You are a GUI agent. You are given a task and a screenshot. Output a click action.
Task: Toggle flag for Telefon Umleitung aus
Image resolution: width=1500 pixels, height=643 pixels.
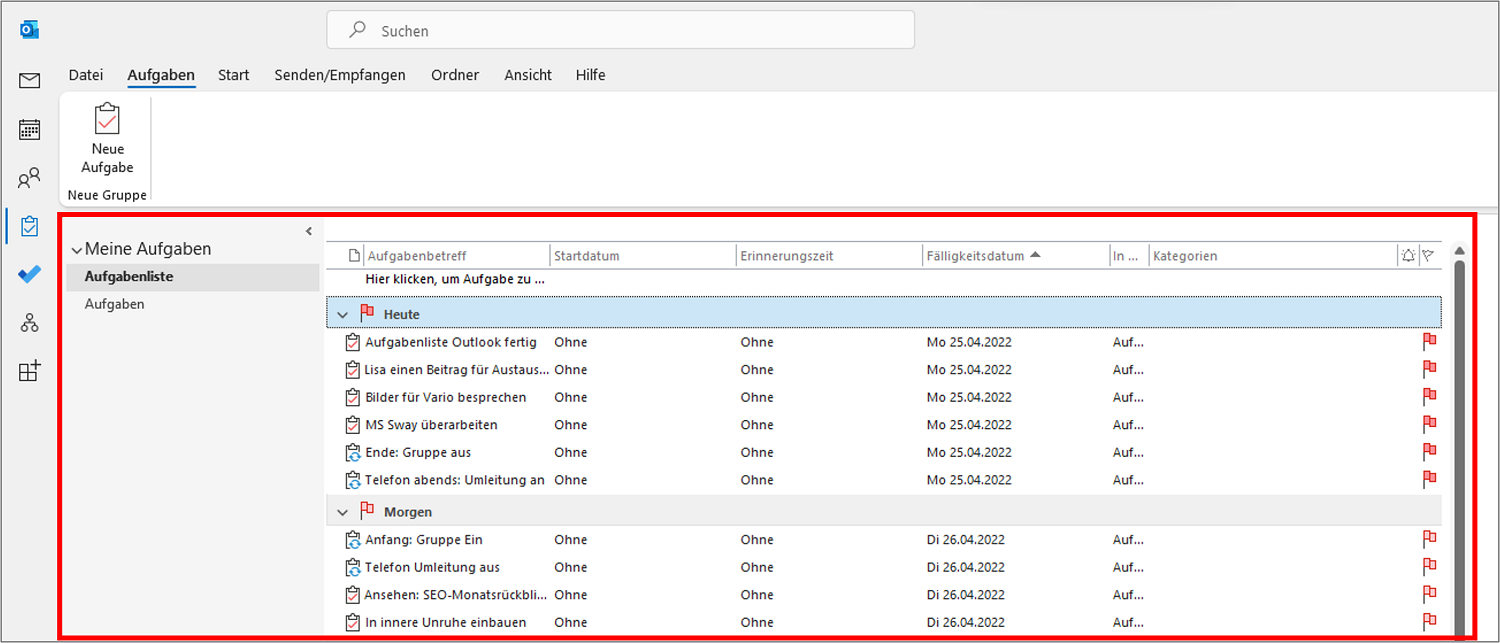point(1429,567)
